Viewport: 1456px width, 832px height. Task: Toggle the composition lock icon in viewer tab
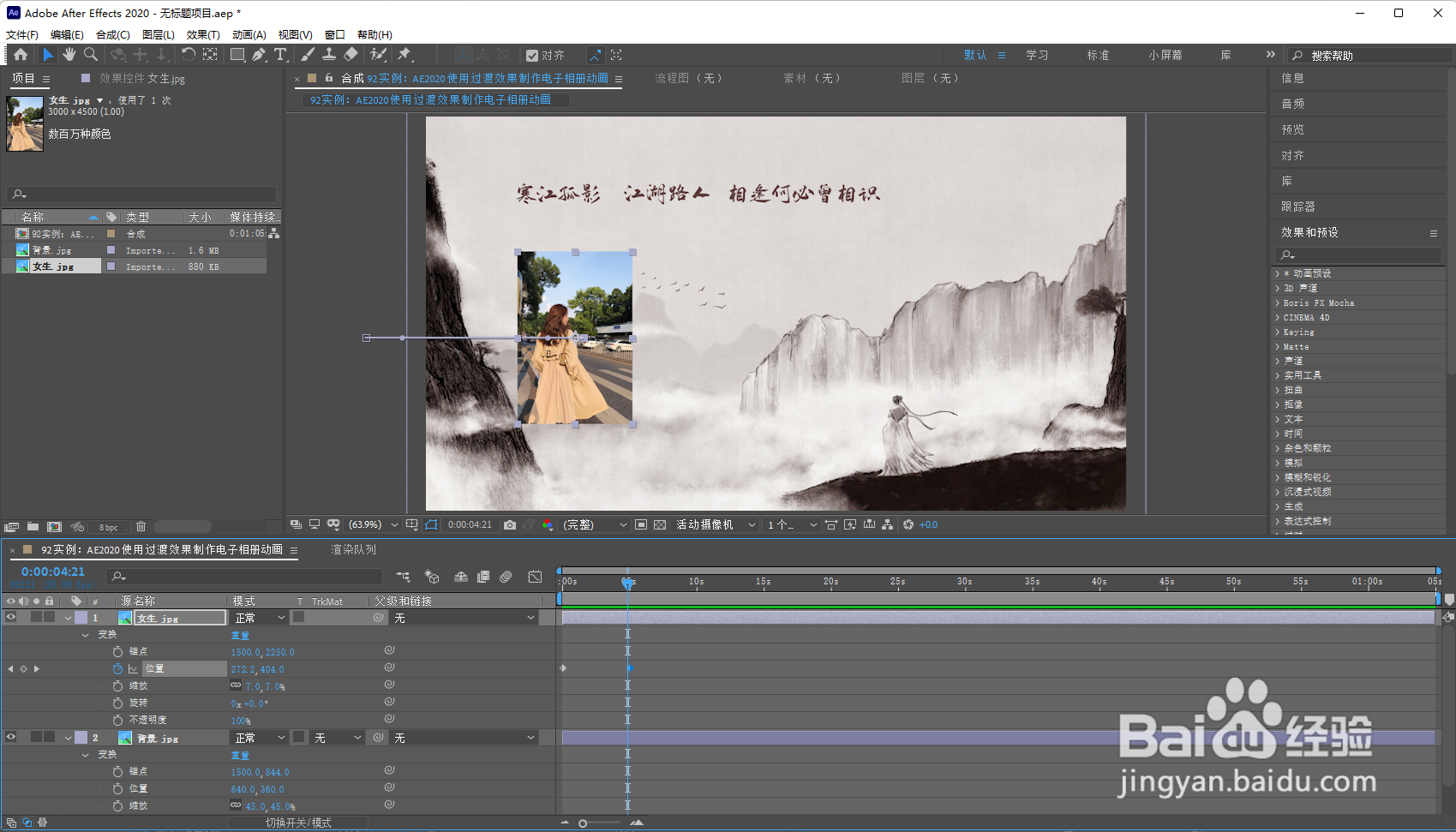pyautogui.click(x=329, y=77)
